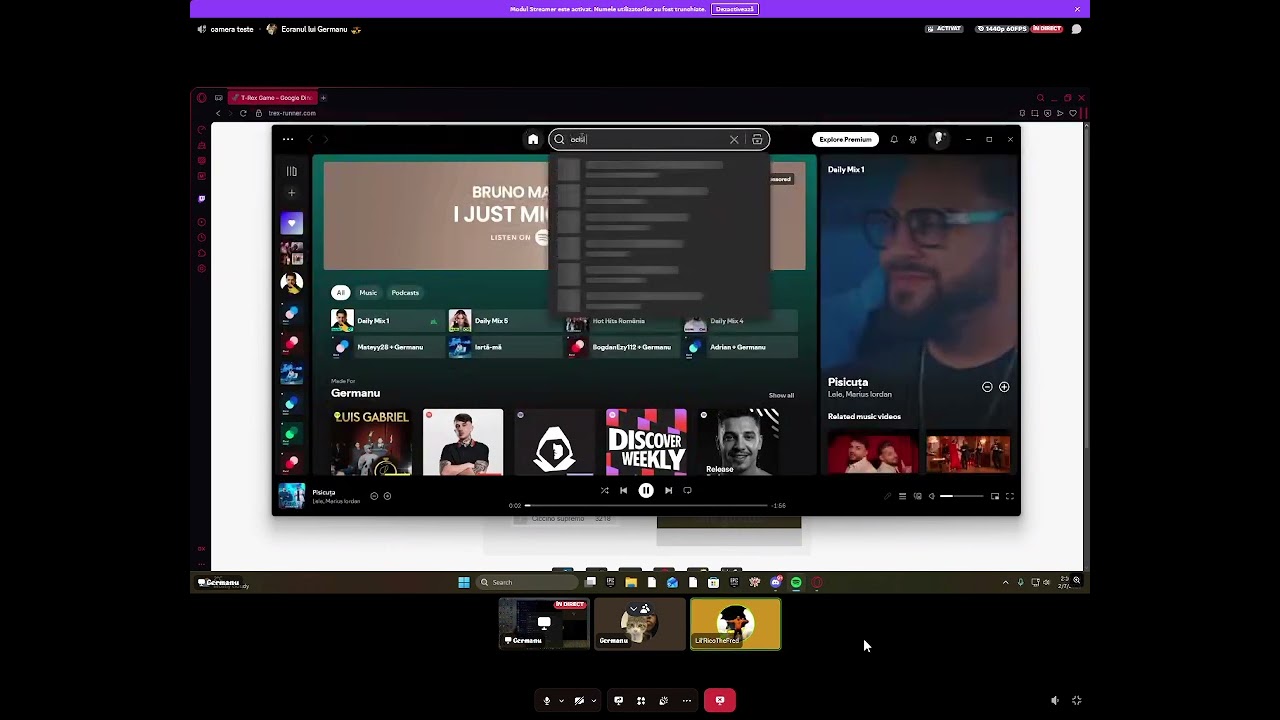Screen dimensions: 1280x720
Task: Open Spotify notifications bell
Action: [894, 139]
